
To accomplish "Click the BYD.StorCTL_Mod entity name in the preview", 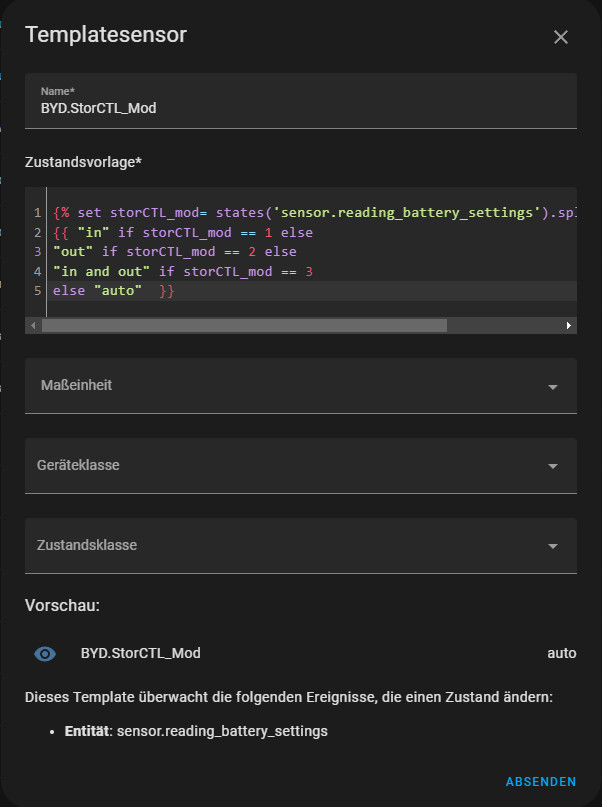I will point(140,653).
